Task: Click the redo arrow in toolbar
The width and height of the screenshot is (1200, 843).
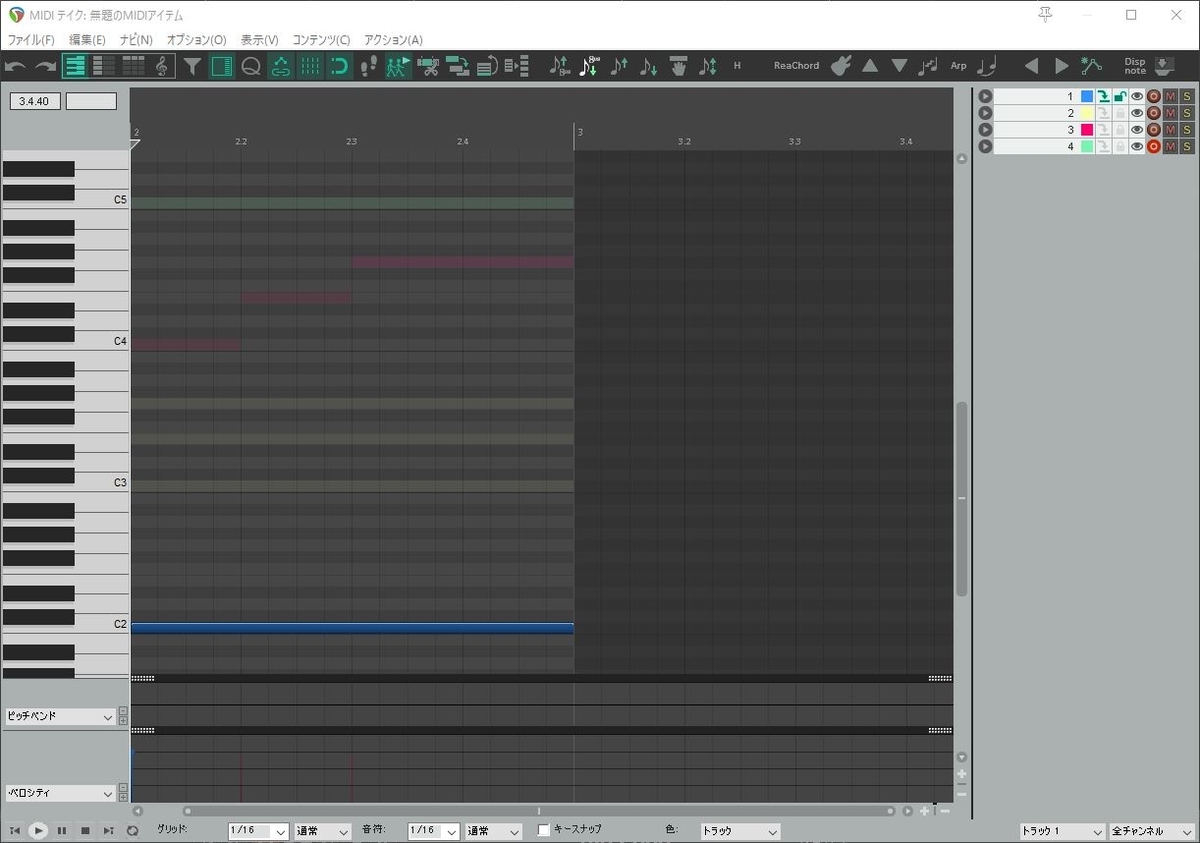Action: pos(46,66)
